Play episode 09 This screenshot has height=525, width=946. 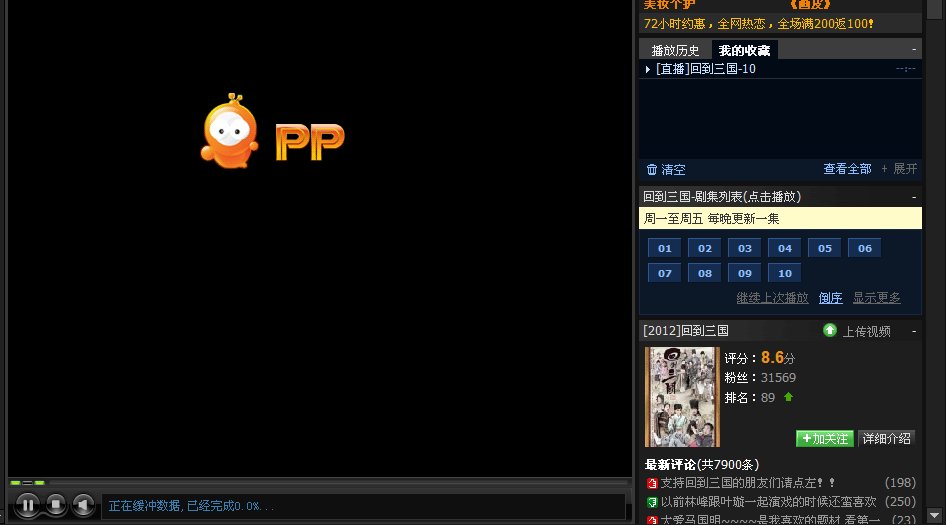click(x=744, y=273)
